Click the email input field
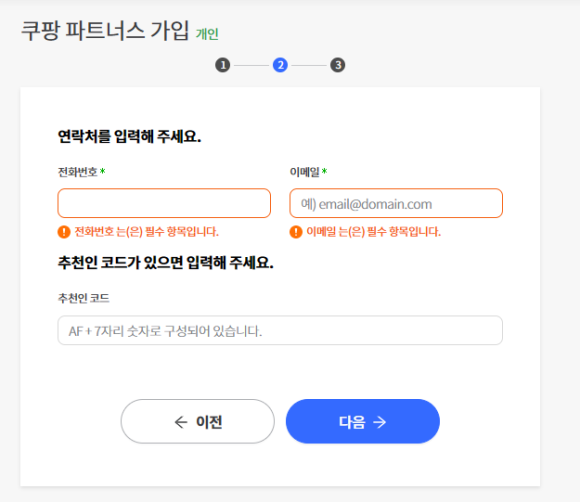The image size is (580, 502). pyautogui.click(x=396, y=203)
